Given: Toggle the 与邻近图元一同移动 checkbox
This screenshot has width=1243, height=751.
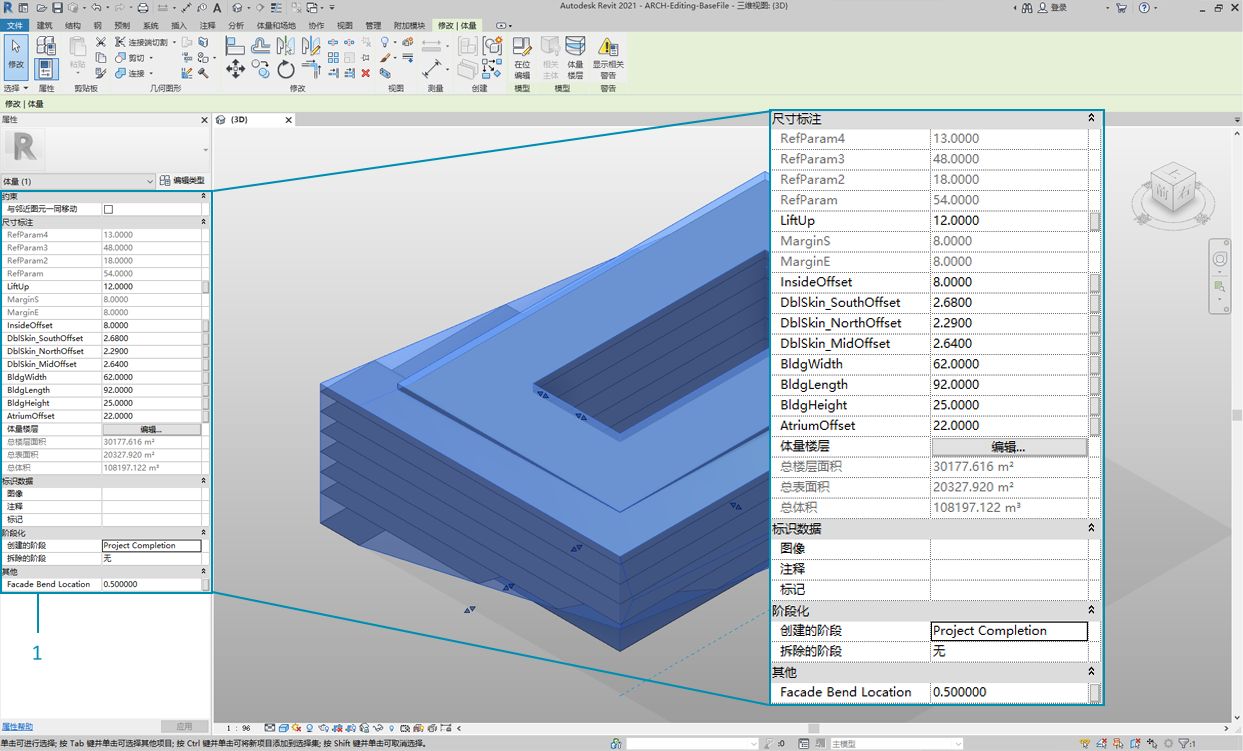Looking at the screenshot, I should [108, 209].
